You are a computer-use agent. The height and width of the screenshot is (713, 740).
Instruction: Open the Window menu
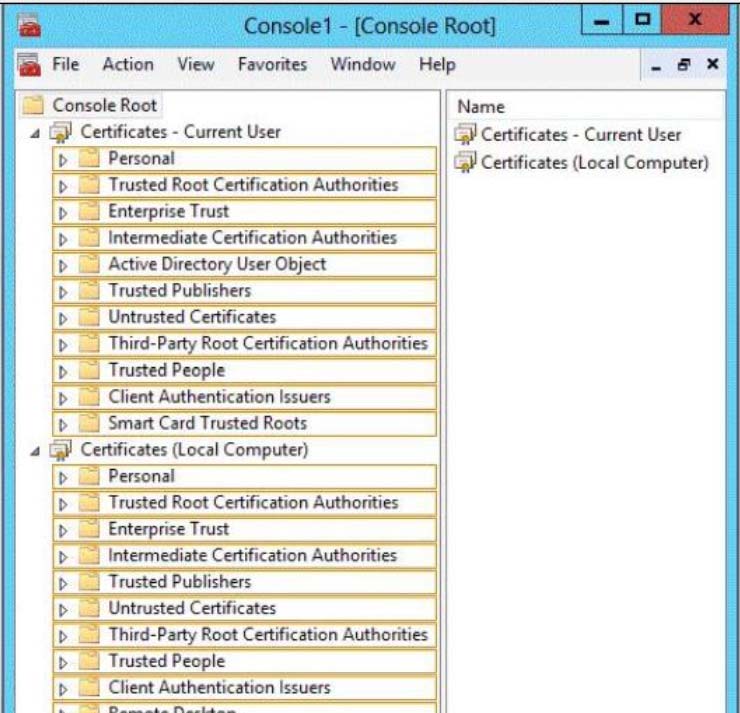[x=363, y=64]
